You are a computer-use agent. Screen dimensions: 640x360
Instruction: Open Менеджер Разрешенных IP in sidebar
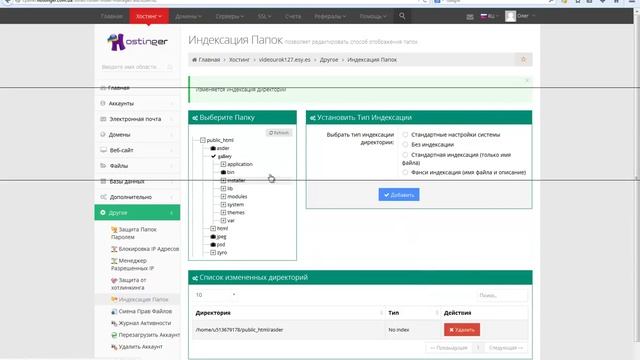(x=133, y=264)
